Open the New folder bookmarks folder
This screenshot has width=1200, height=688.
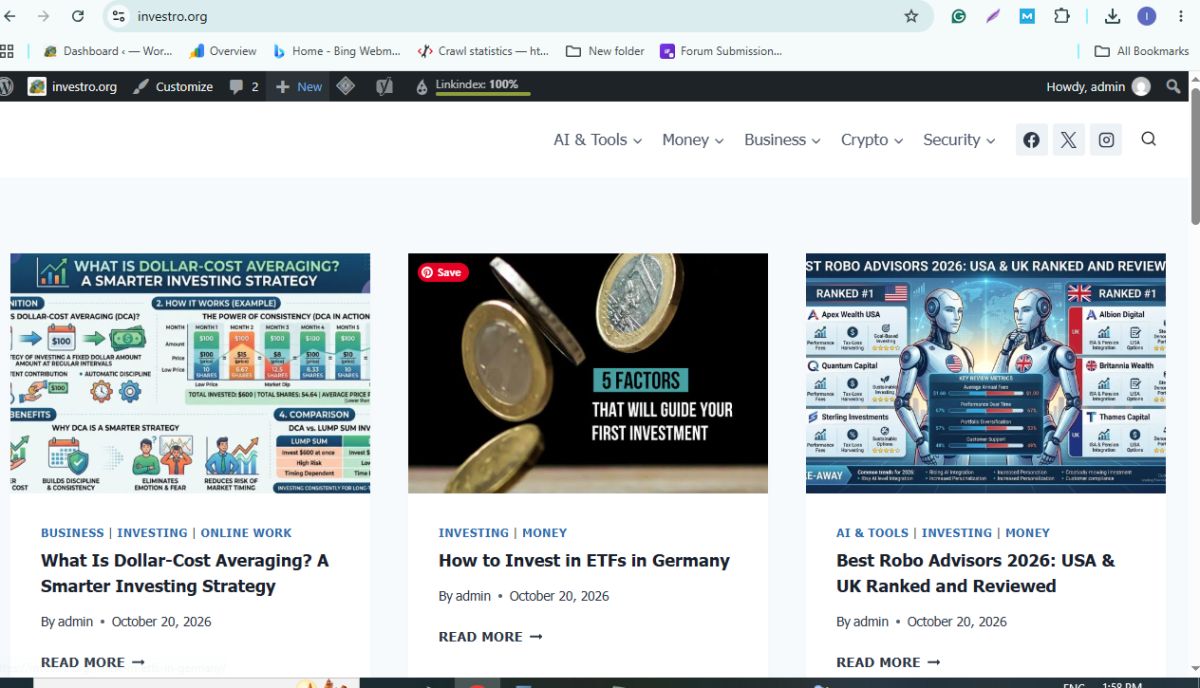(x=605, y=51)
